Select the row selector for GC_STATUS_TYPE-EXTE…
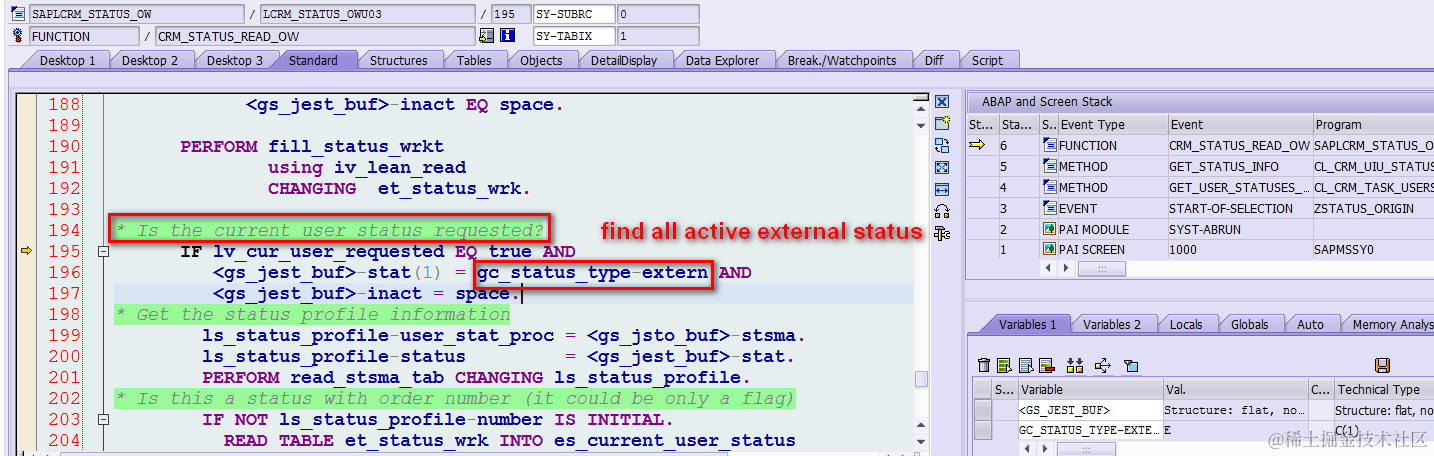Image resolution: width=1434 pixels, height=456 pixels. tap(983, 430)
